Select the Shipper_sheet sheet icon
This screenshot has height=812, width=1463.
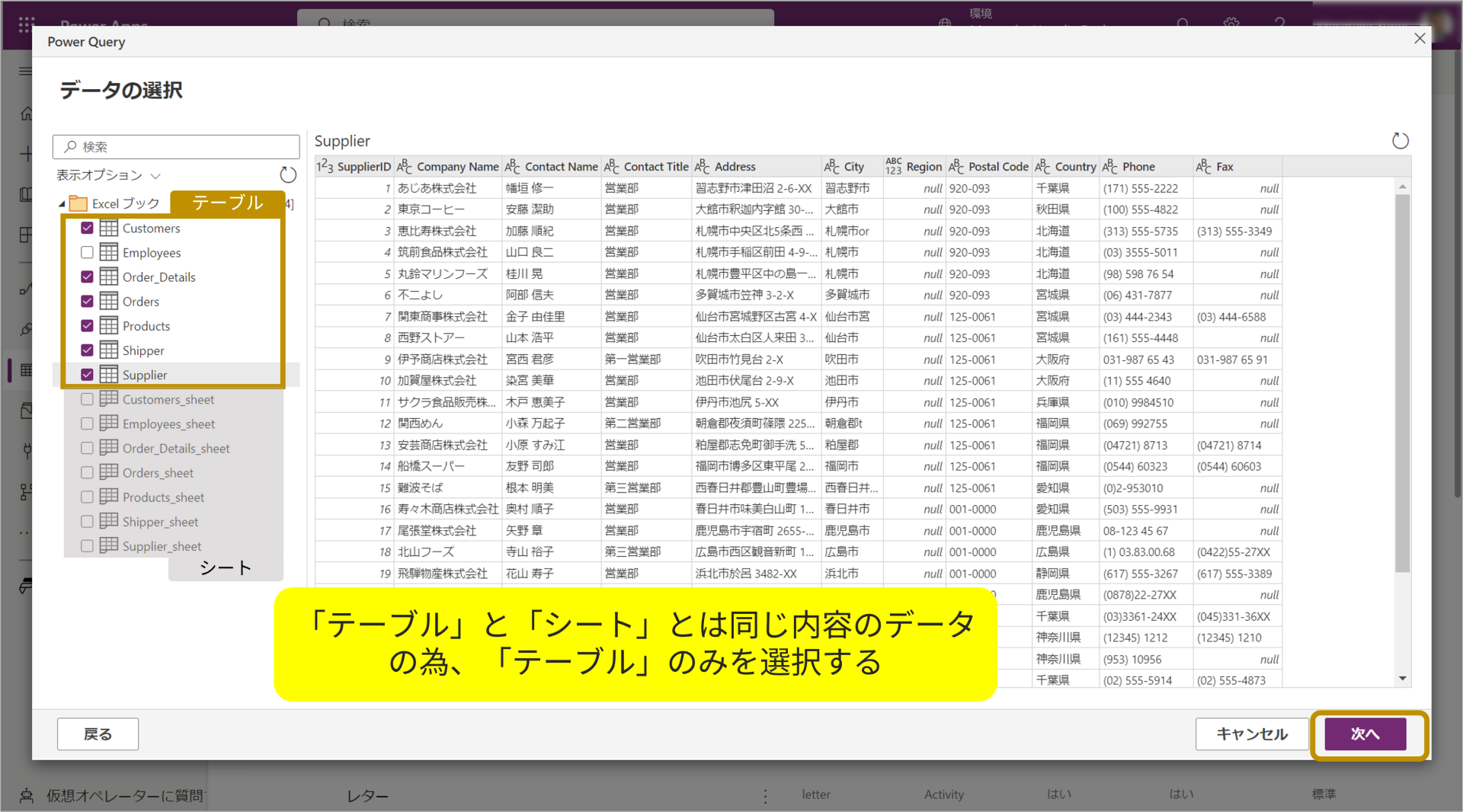[x=109, y=520]
